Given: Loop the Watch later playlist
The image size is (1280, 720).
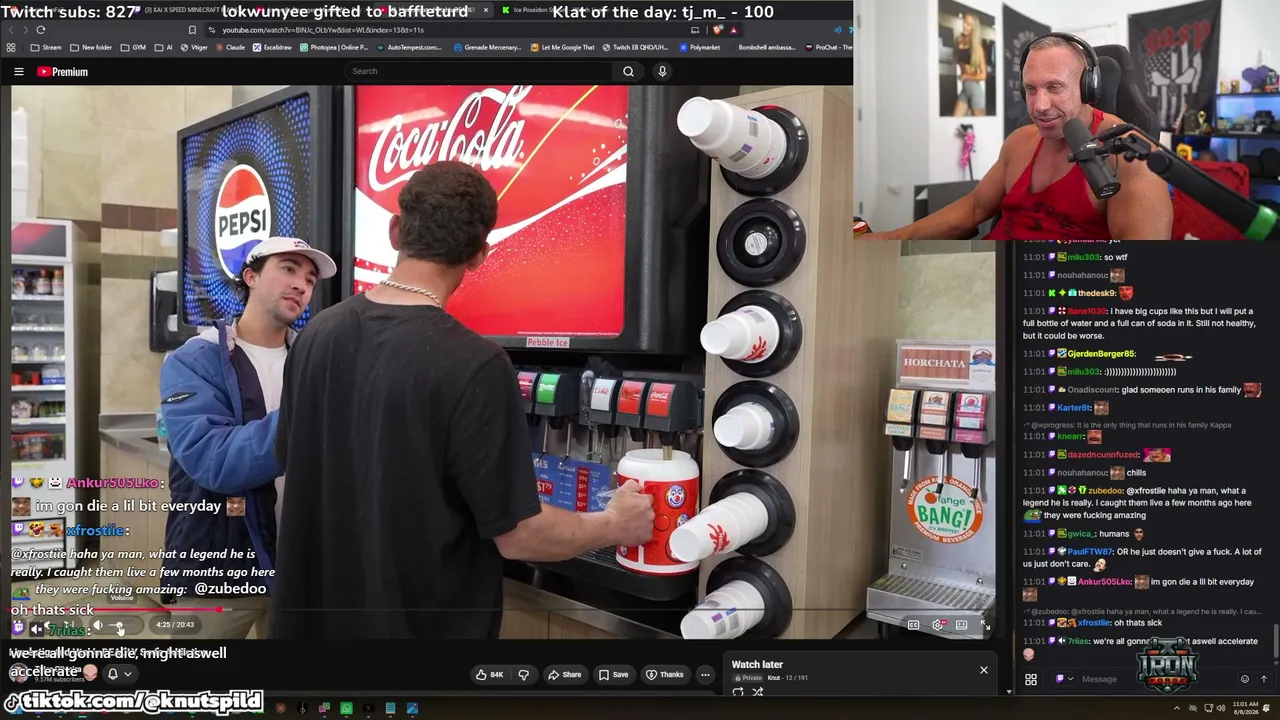Looking at the screenshot, I should click(x=738, y=692).
